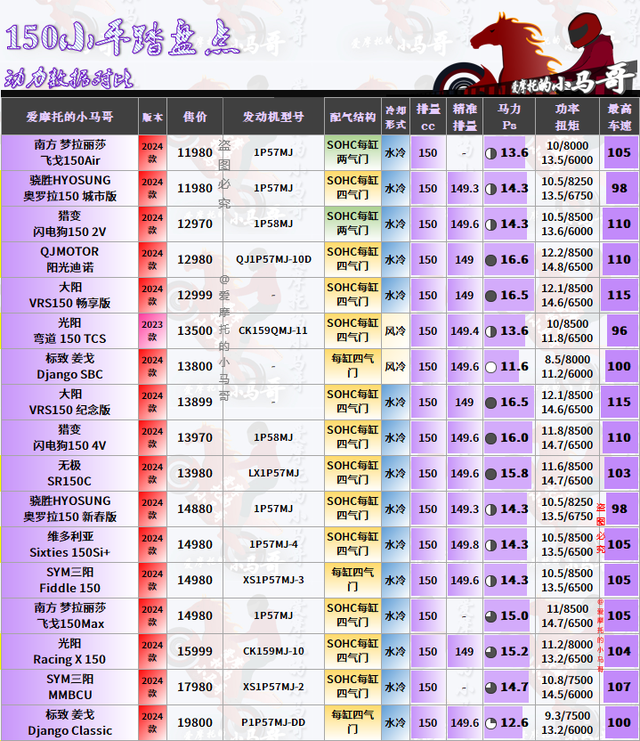Select the 光阳 弯道 150 TCS name cell

click(x=70, y=331)
